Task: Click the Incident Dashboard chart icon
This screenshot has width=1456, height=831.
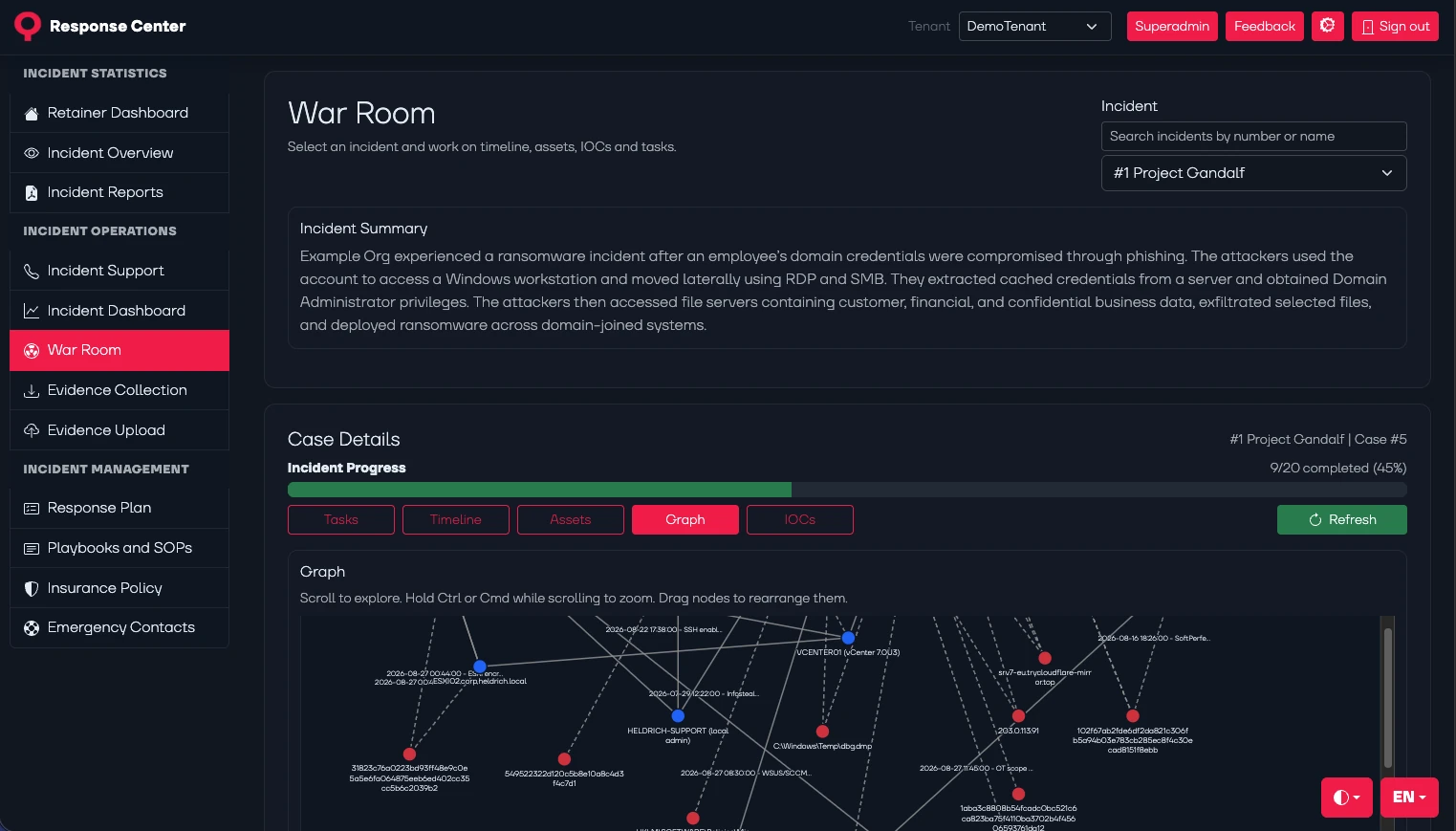Action: pyautogui.click(x=32, y=311)
